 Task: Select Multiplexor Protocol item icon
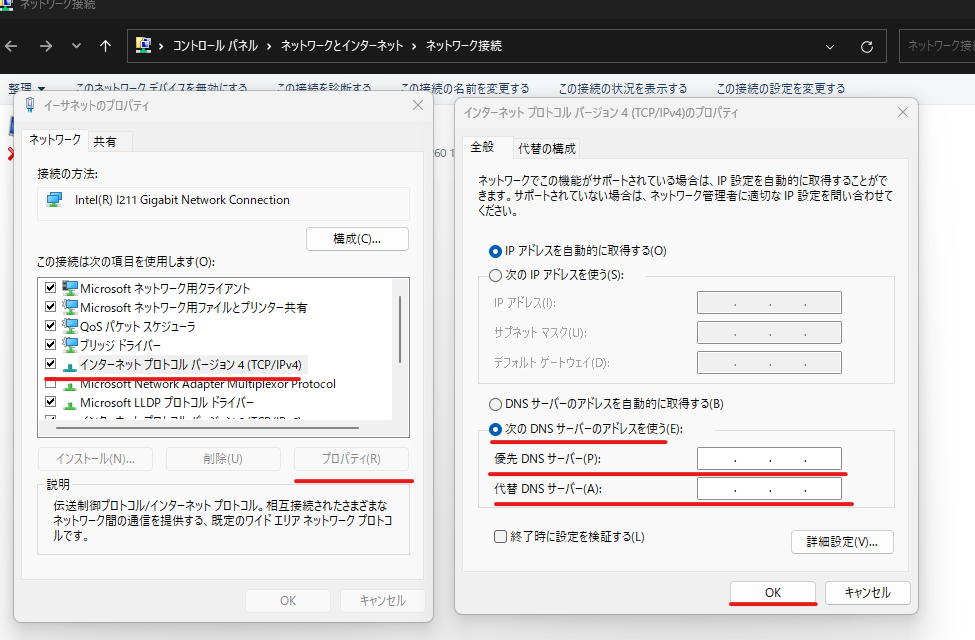tap(70, 385)
